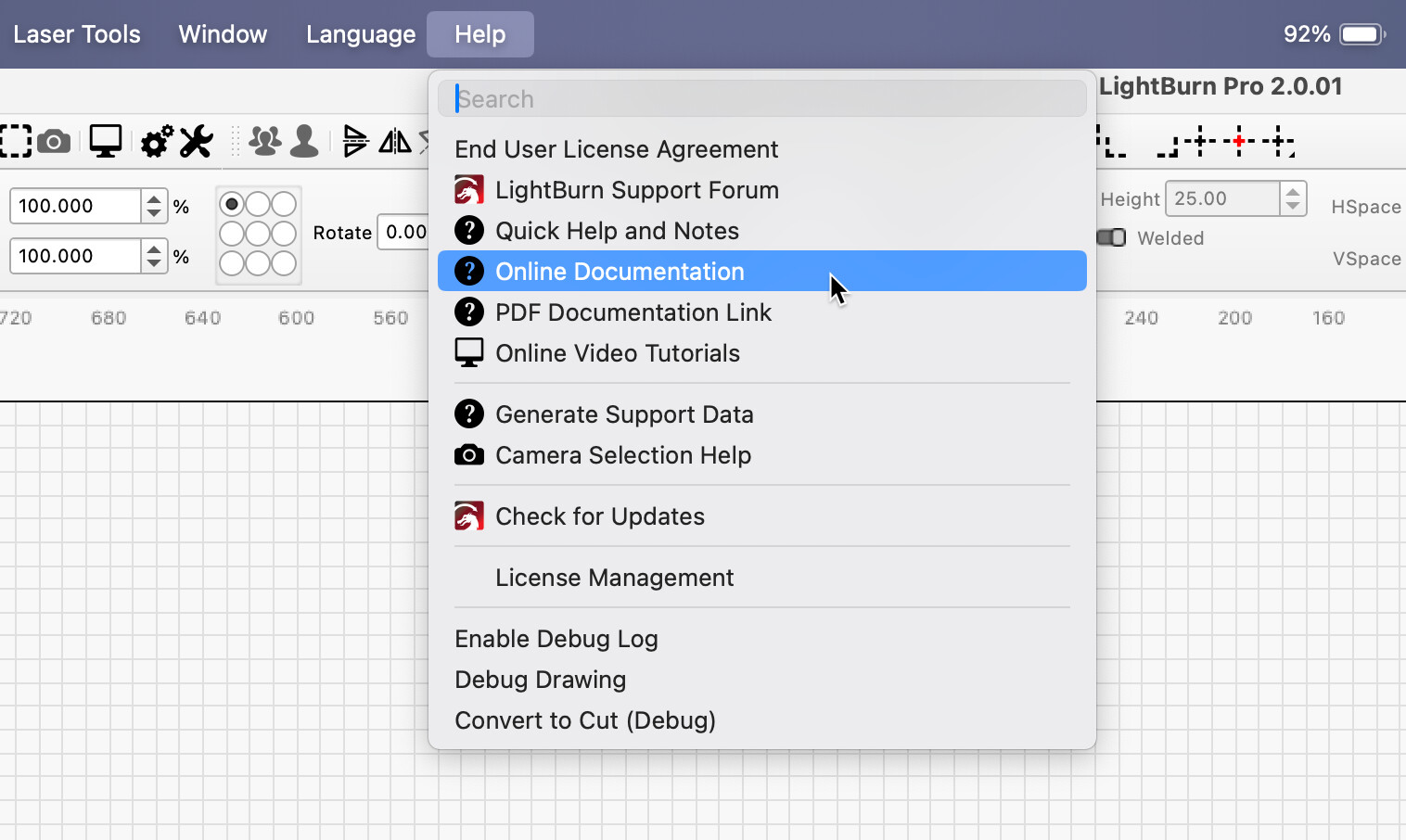Open the Language menu
The height and width of the screenshot is (840, 1406).
click(x=361, y=33)
